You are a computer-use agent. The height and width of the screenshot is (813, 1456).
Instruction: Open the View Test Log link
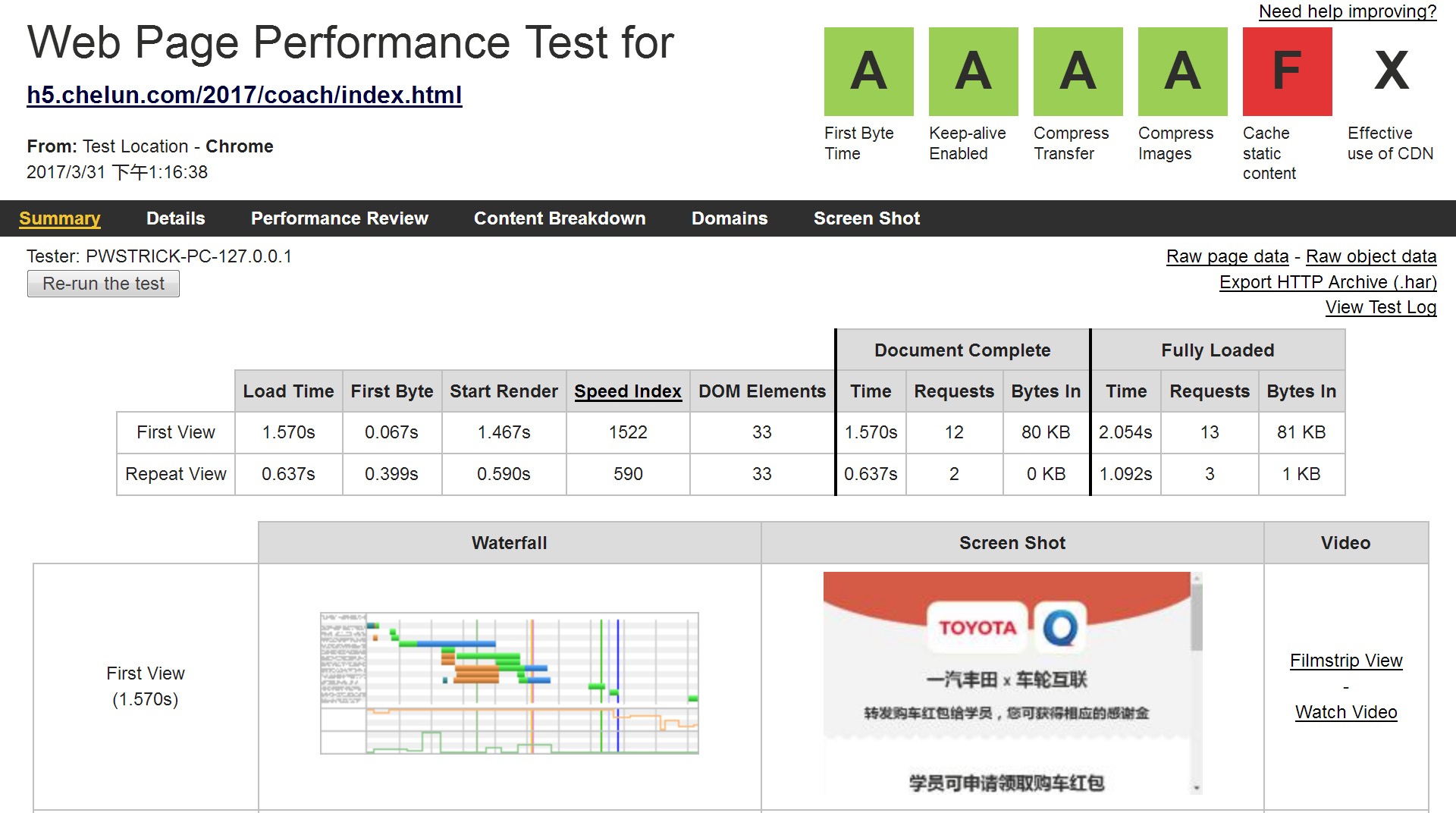pos(1381,307)
